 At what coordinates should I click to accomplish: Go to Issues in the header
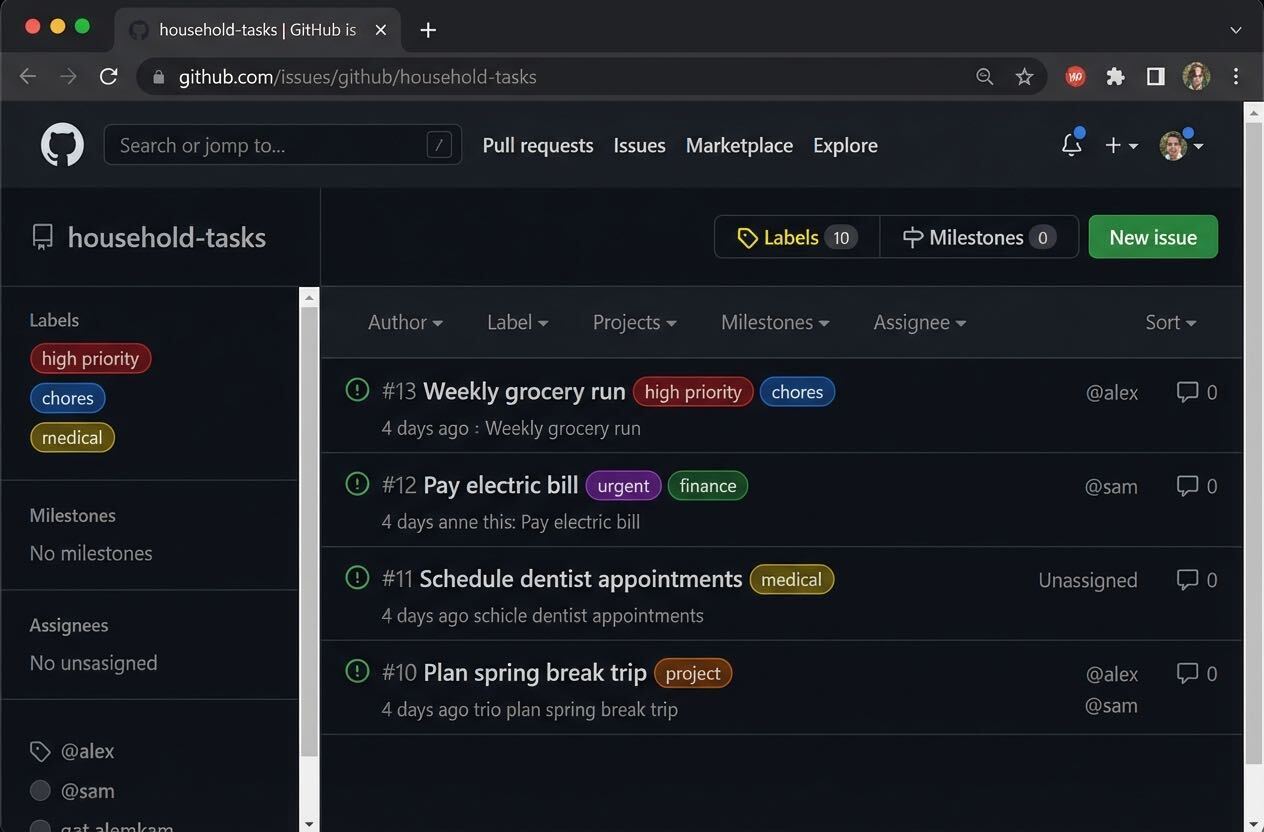tap(639, 145)
